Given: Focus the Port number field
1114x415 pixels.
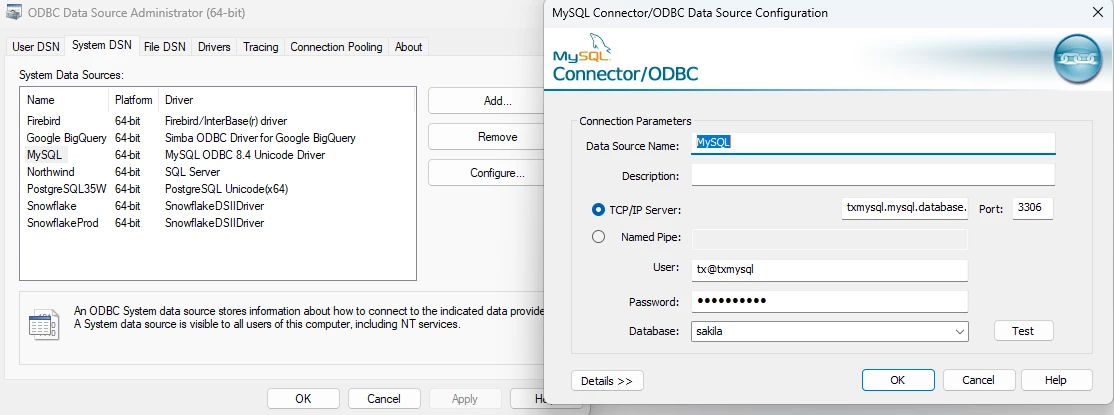Looking at the screenshot, I should 1033,208.
